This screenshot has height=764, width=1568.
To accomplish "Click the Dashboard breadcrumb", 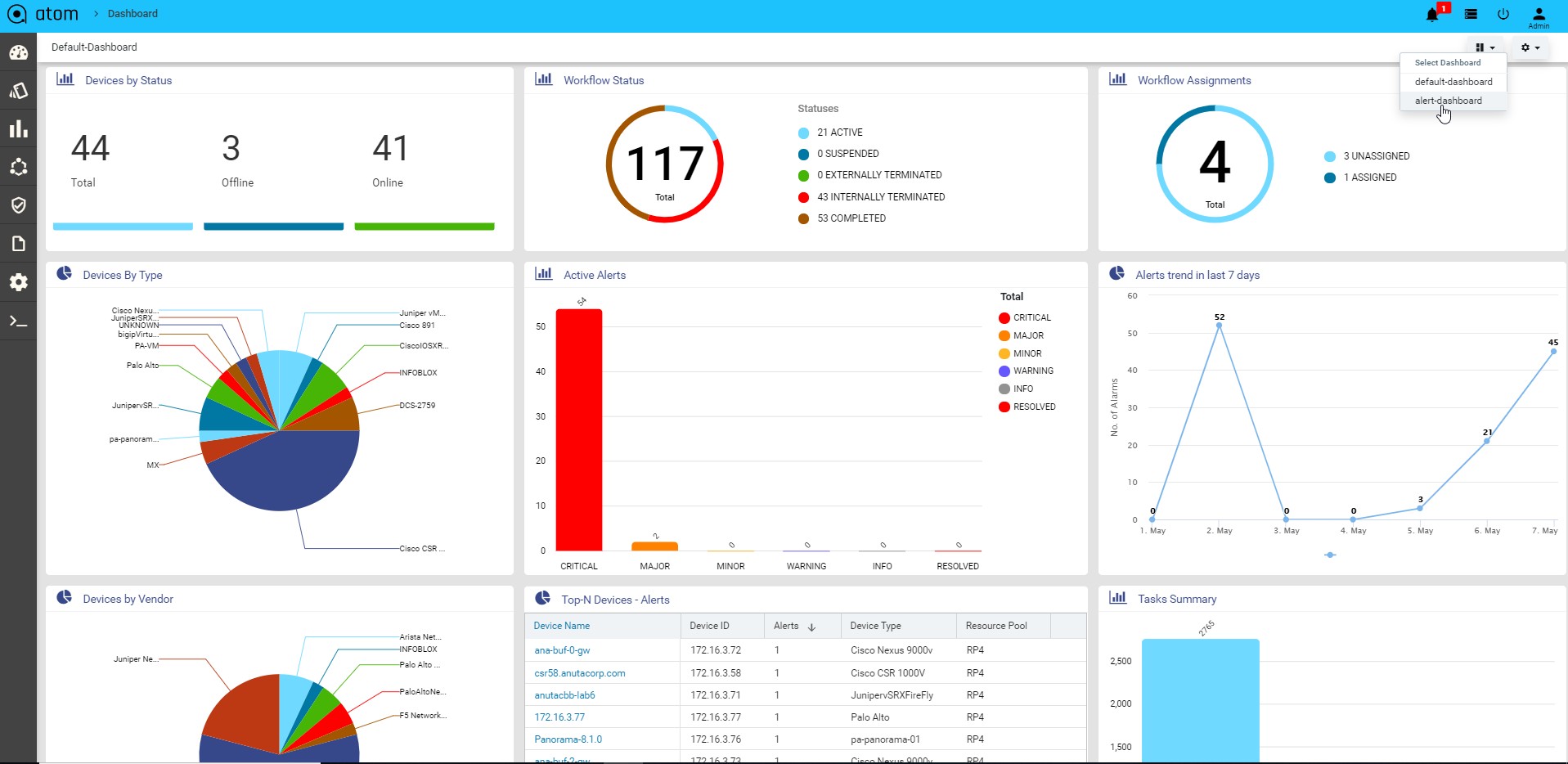I will point(133,14).
